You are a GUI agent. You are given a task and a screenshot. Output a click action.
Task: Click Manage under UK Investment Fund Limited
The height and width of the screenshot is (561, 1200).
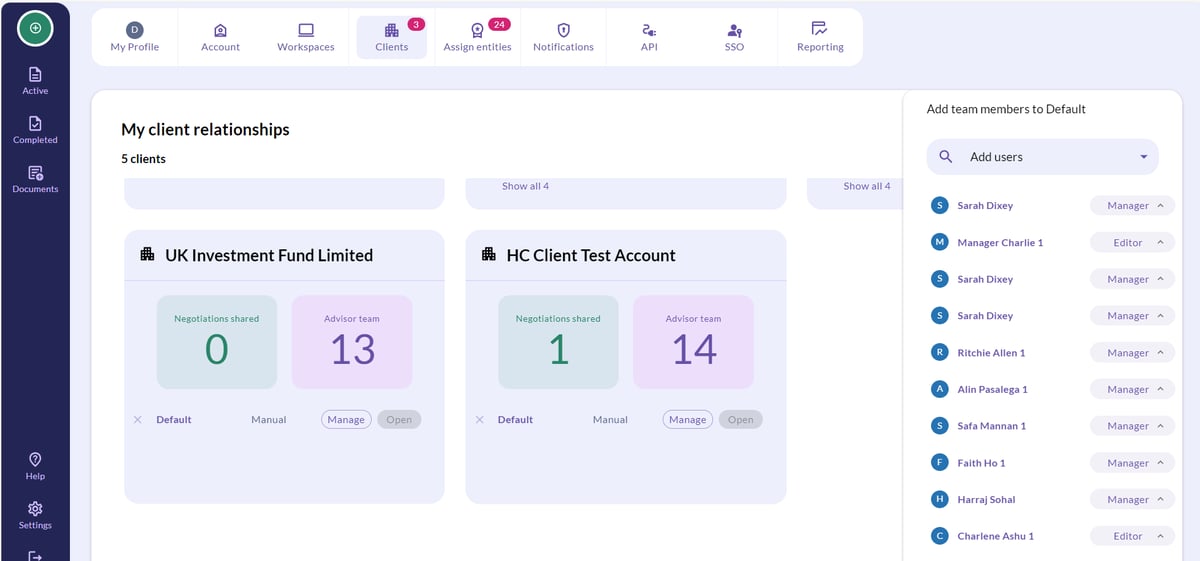coord(346,420)
